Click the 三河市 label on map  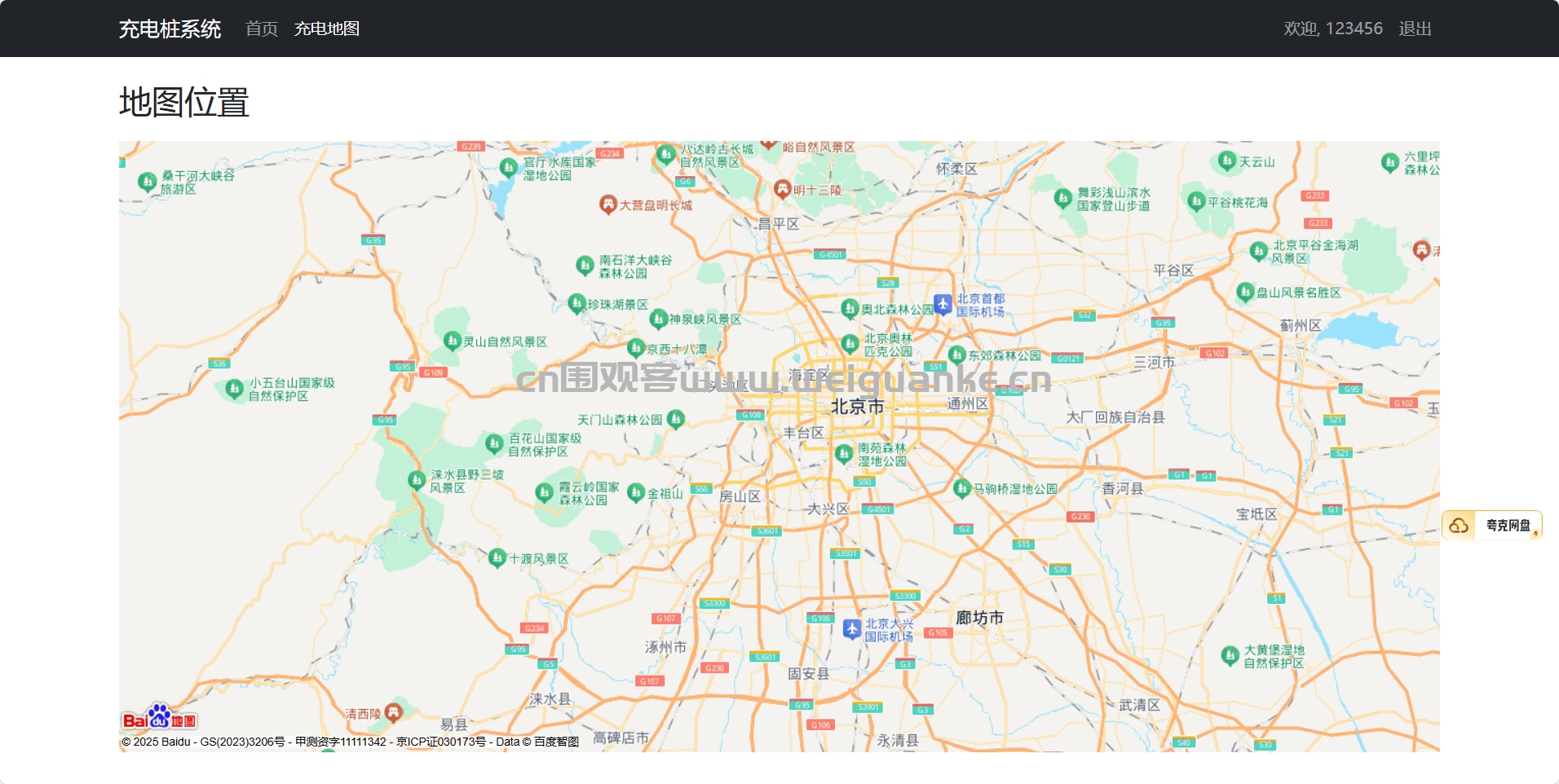pos(1155,362)
